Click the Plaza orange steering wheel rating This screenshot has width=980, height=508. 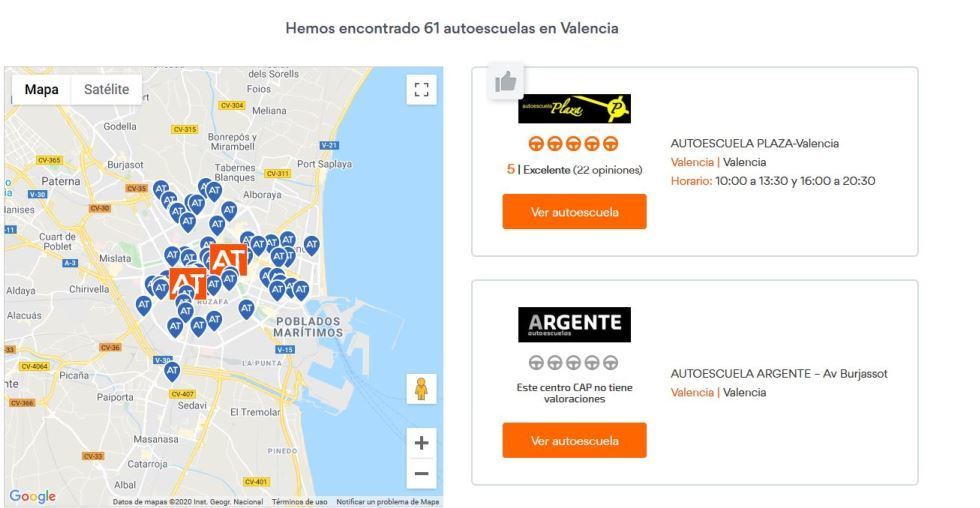[573, 144]
